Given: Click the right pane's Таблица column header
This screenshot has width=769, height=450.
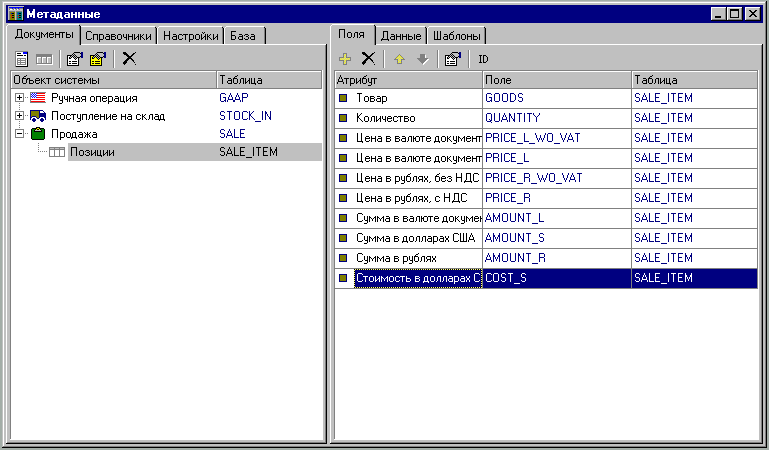Looking at the screenshot, I should (x=694, y=80).
